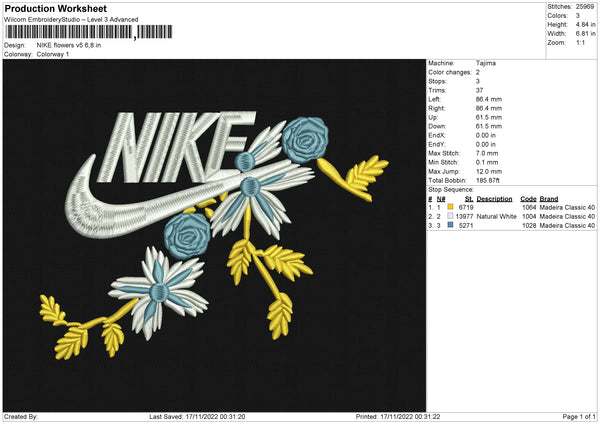This screenshot has width=600, height=424.
Task: Click thread code 1004
Action: tap(529, 217)
